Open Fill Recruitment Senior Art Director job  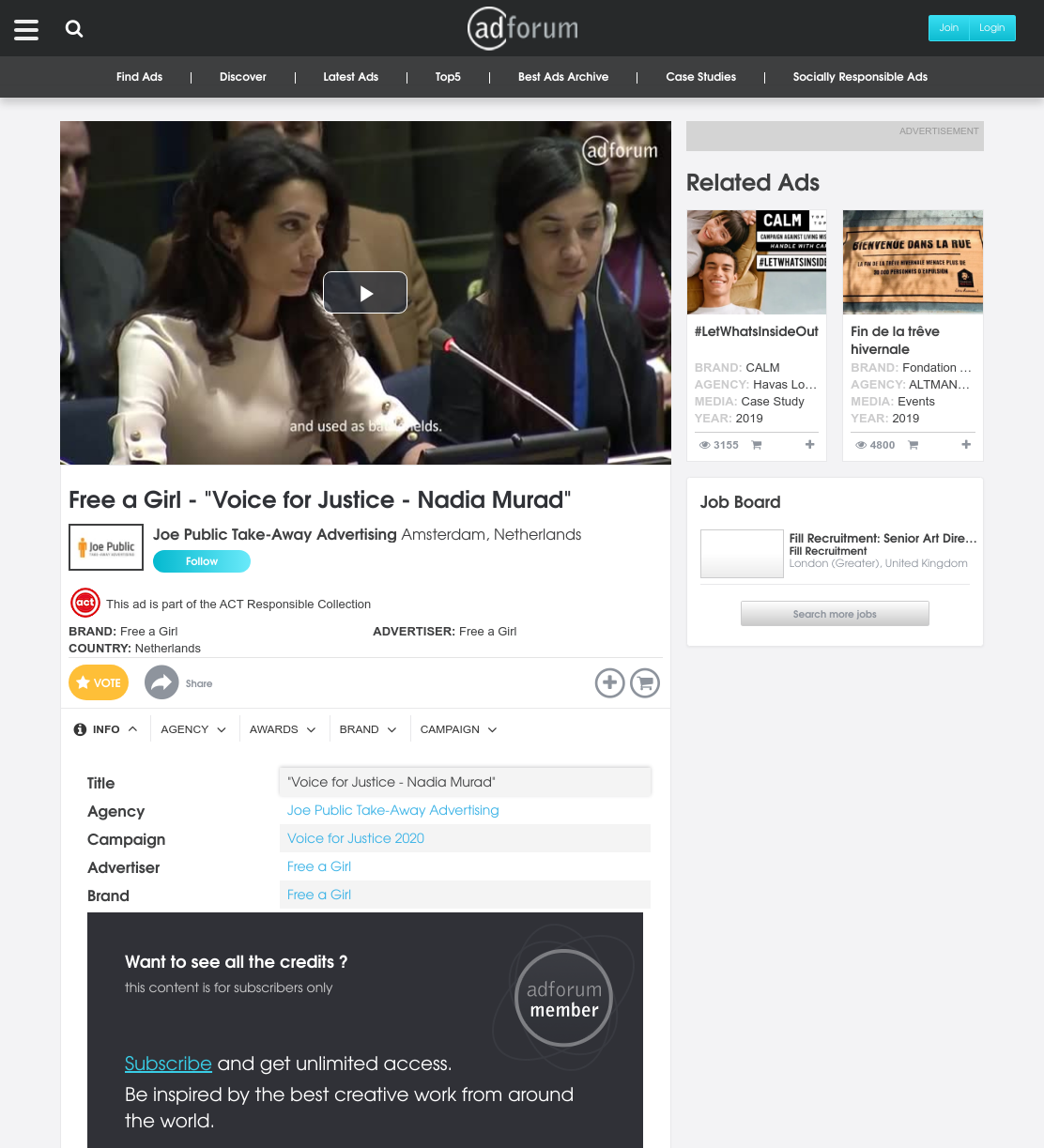pos(883,538)
